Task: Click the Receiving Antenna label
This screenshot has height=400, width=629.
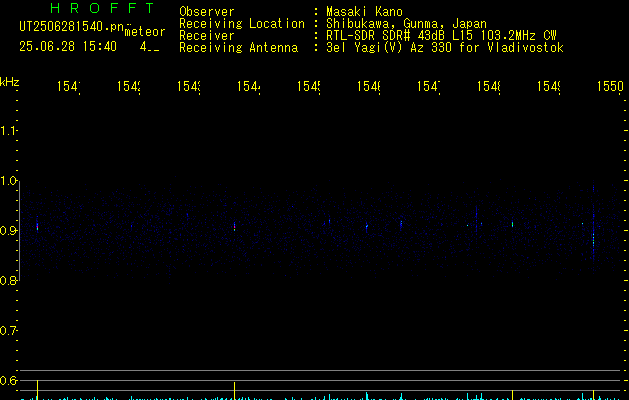Action: (238, 47)
